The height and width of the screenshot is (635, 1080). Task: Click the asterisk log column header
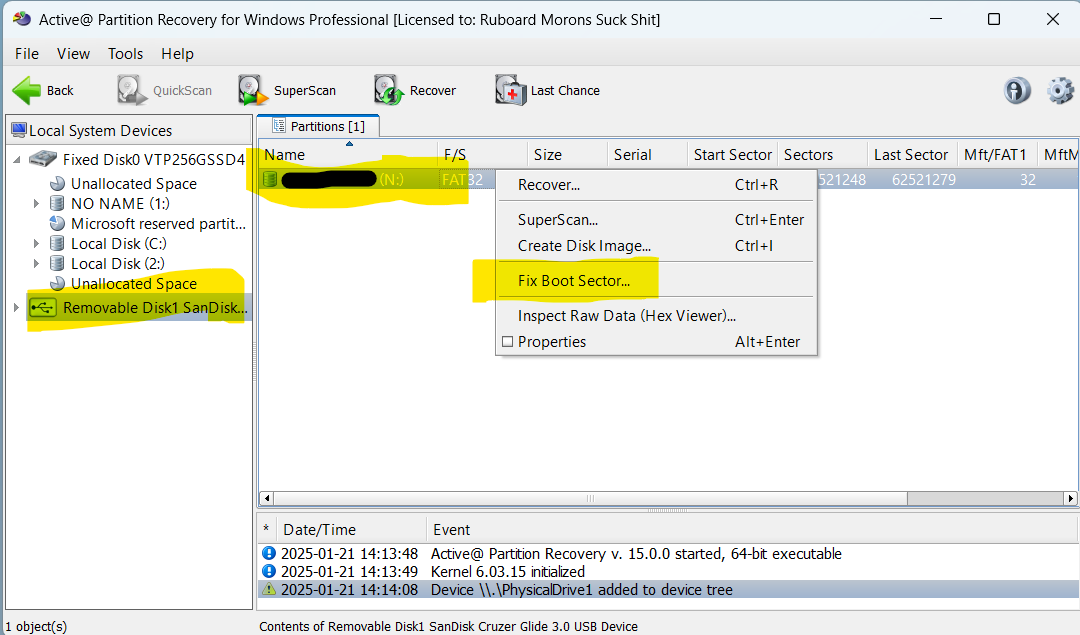point(267,530)
